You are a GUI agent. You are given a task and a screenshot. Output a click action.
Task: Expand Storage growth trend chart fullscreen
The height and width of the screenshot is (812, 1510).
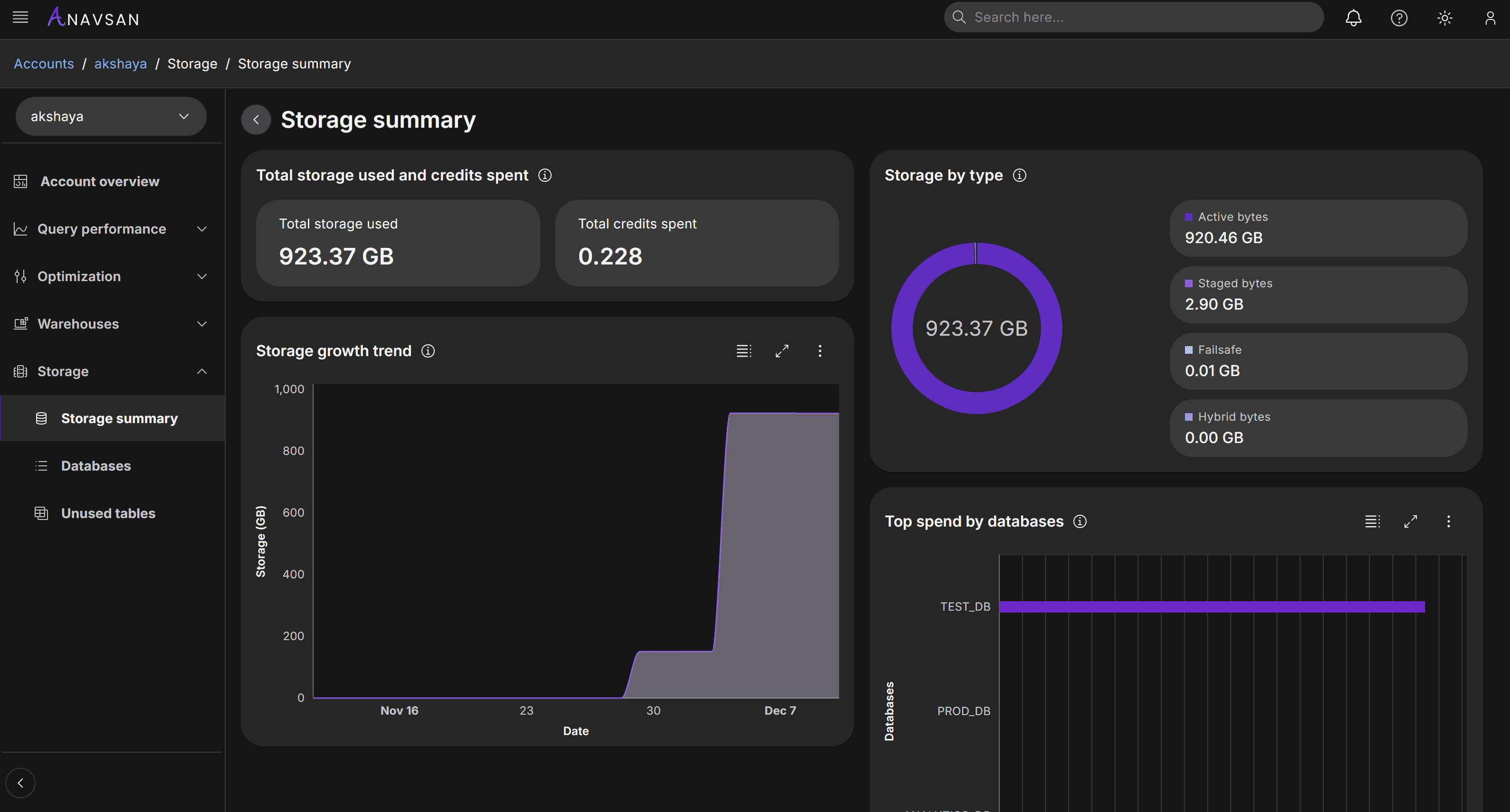pos(782,351)
